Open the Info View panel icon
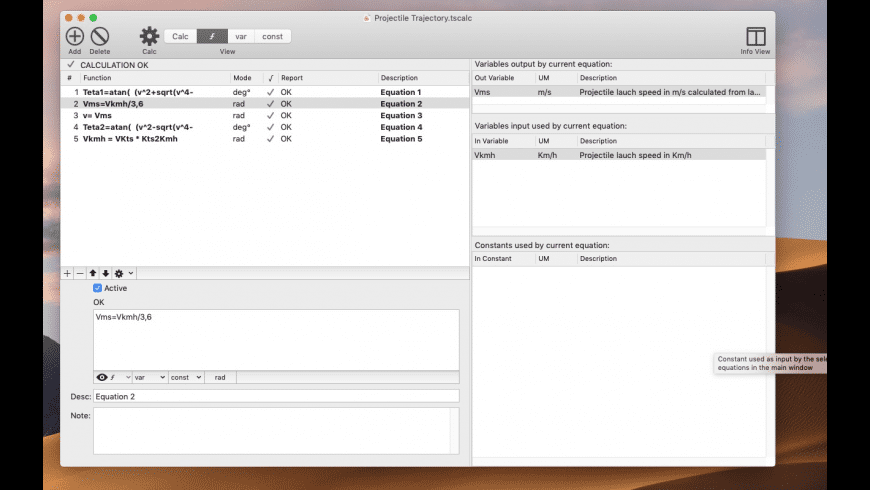This screenshot has height=490, width=870. [755, 37]
